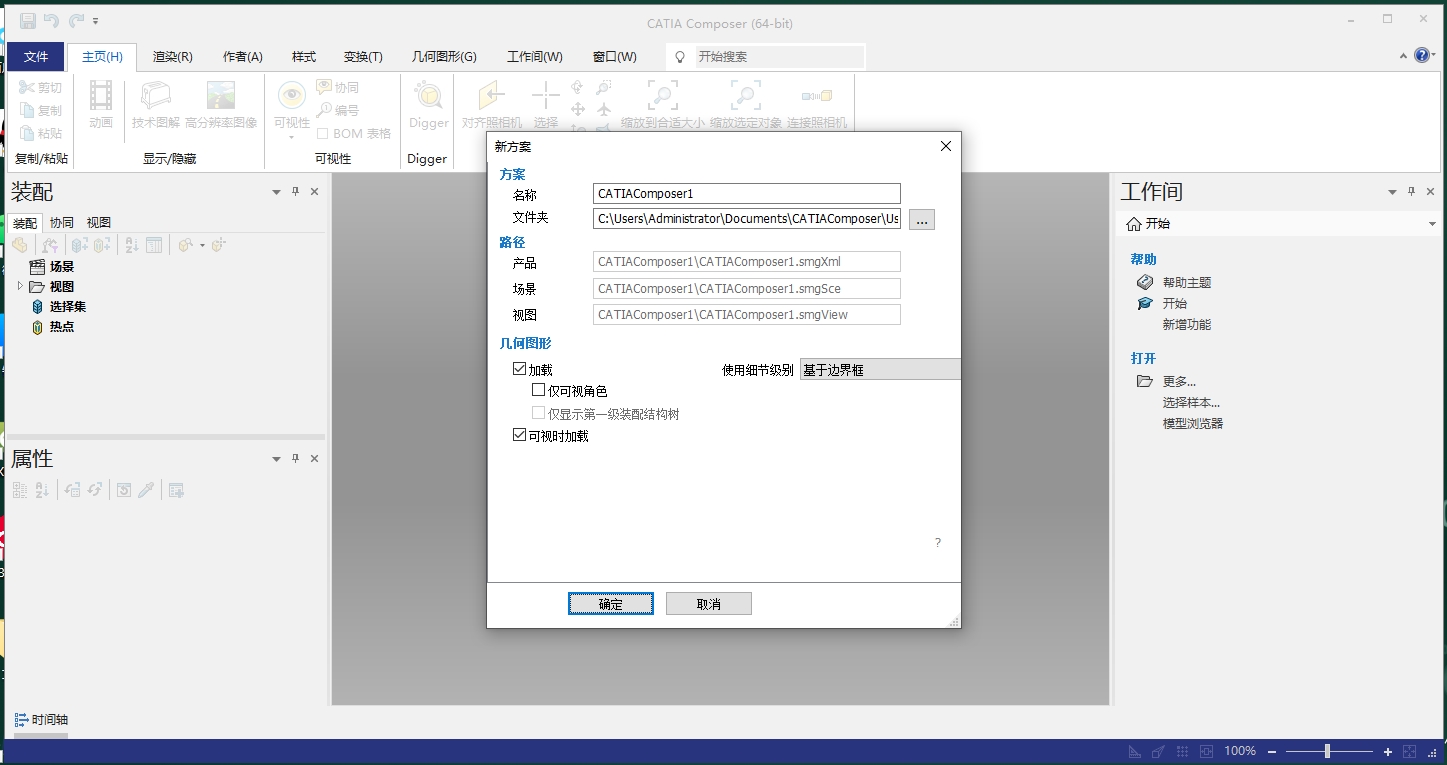This screenshot has height=765, width=1447.
Task: Disable the 可视时加载 checkbox
Action: (520, 433)
